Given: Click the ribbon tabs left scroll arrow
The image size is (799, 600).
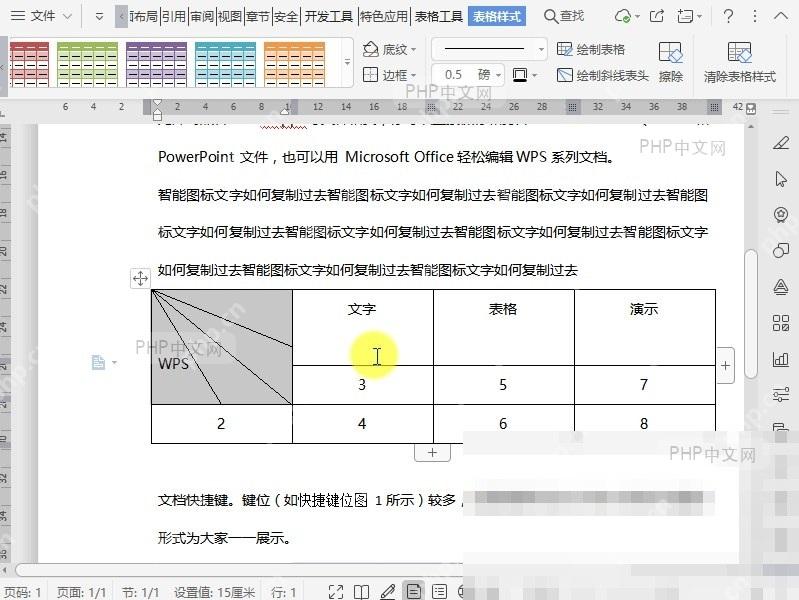Looking at the screenshot, I should click(x=121, y=17).
